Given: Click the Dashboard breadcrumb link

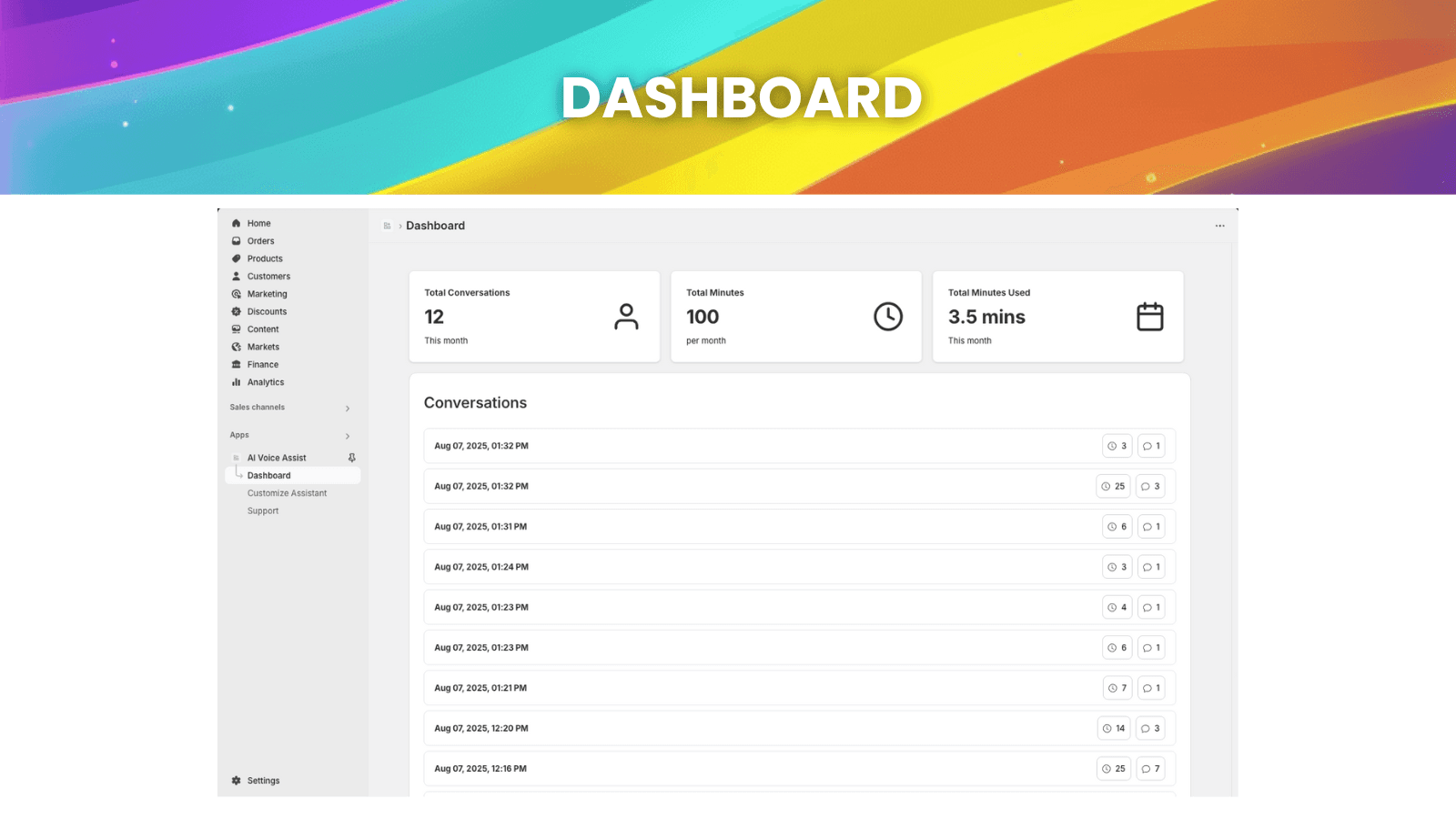Looking at the screenshot, I should 435,225.
